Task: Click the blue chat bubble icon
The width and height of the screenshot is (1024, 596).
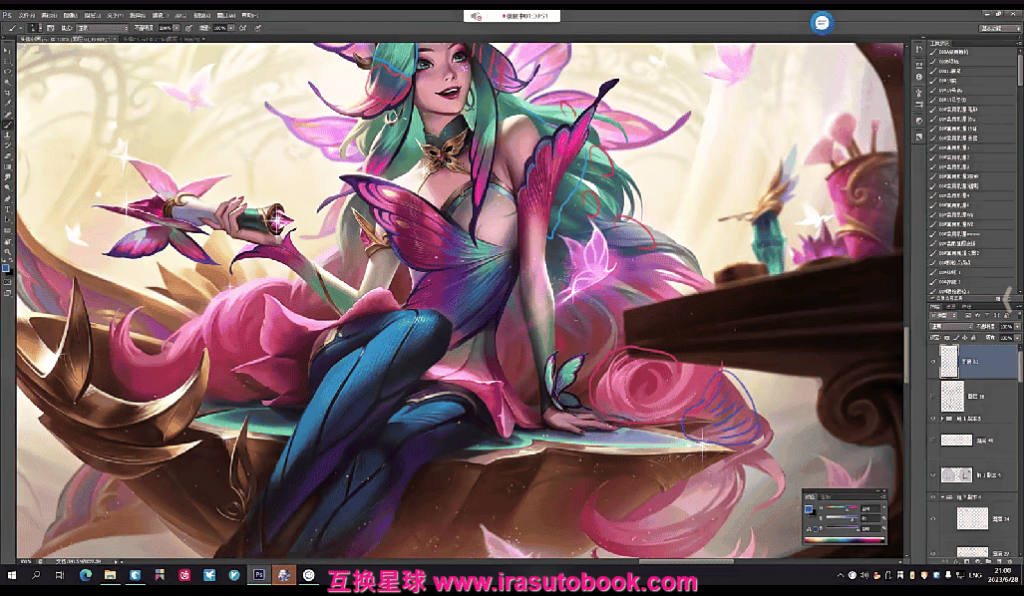Action: pyautogui.click(x=822, y=23)
